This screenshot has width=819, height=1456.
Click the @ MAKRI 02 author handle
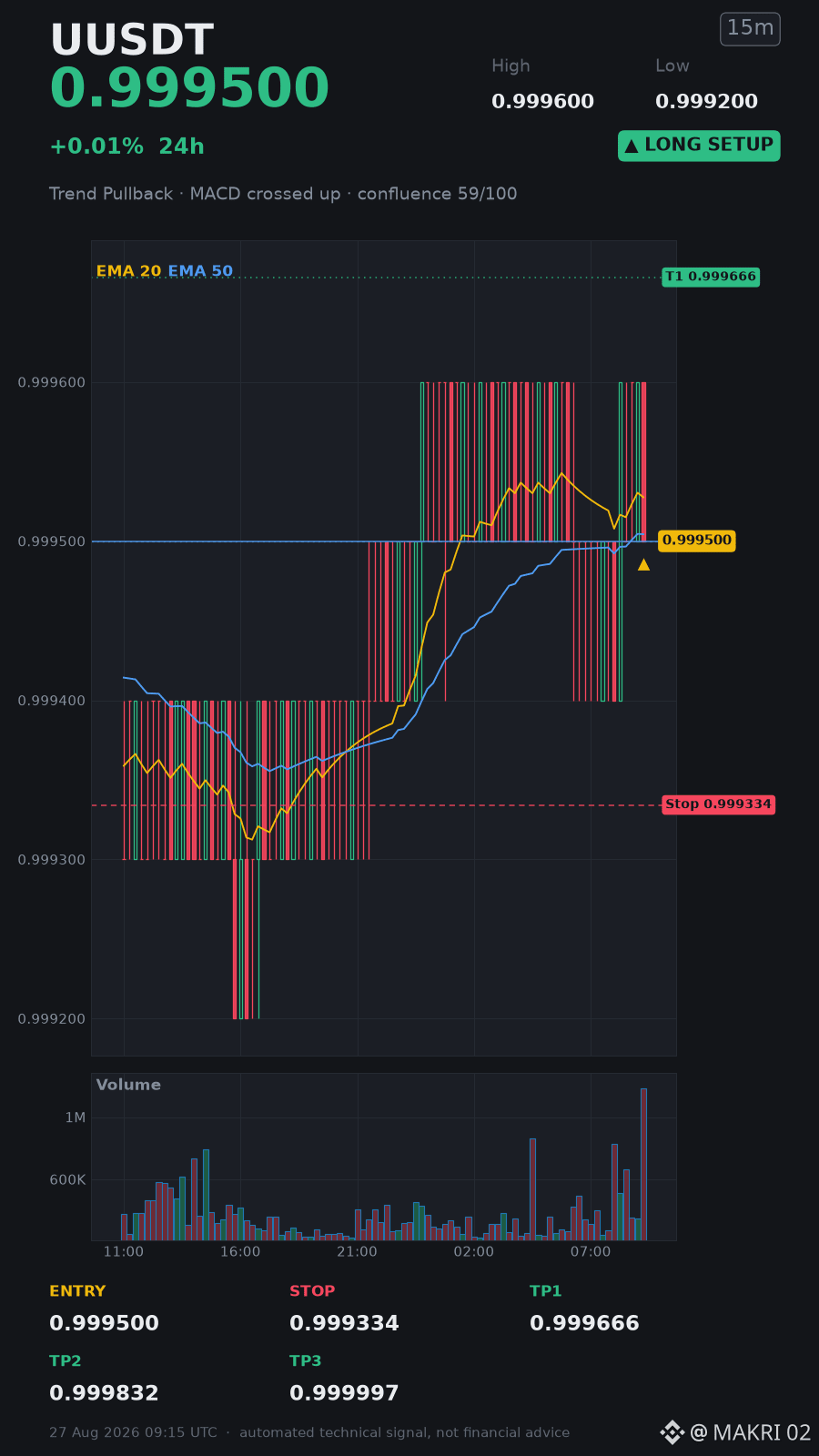pyautogui.click(x=751, y=1433)
